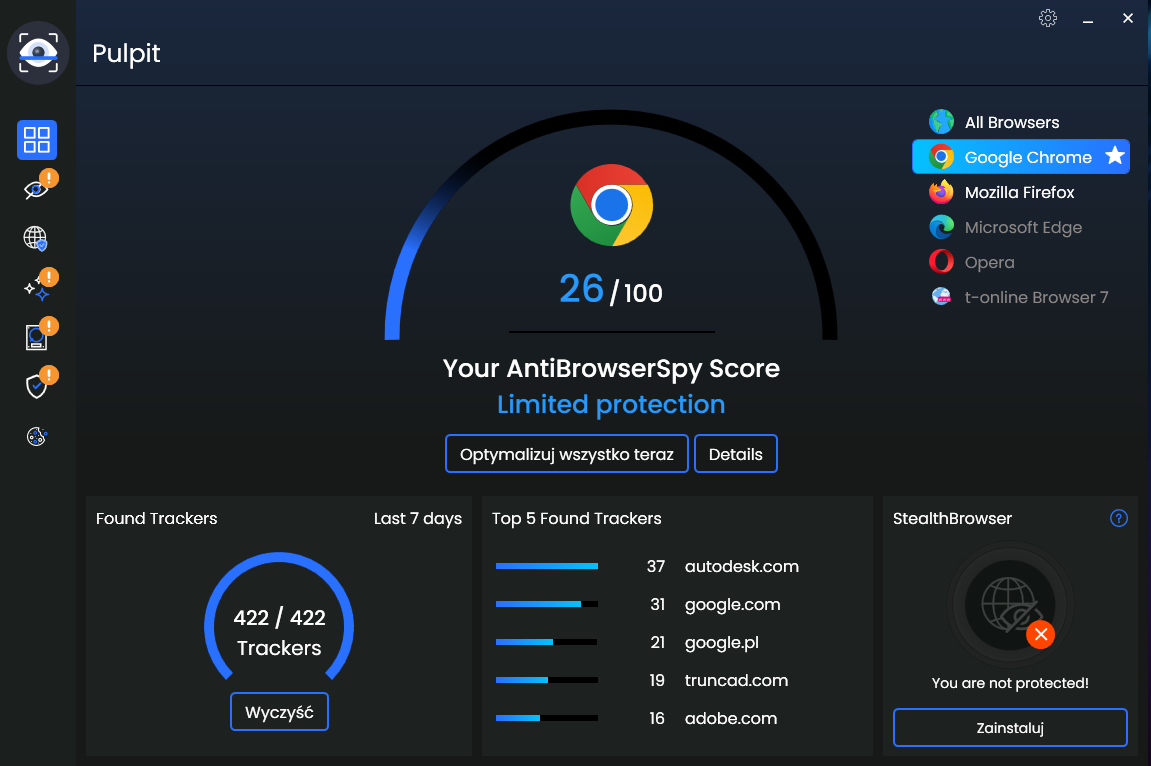
Task: Click the Pulpit page title
Action: (x=126, y=54)
